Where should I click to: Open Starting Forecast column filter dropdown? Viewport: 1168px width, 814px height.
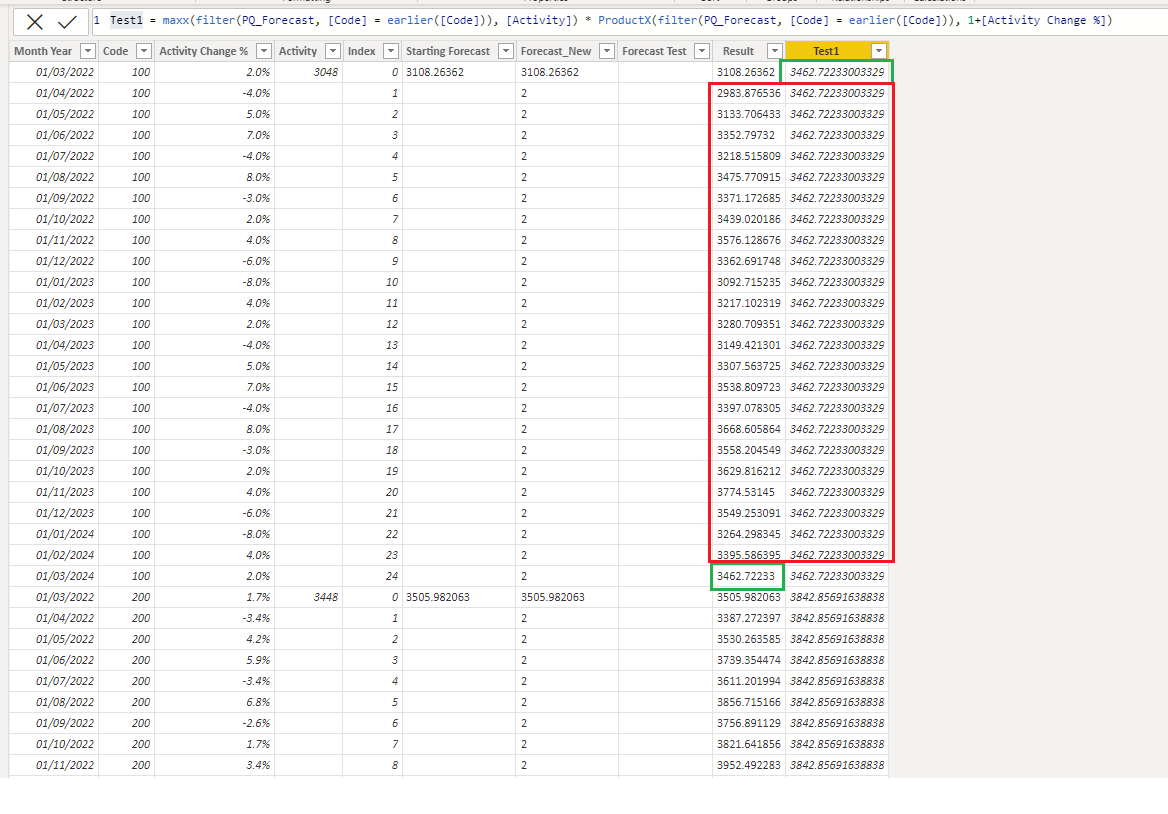pyautogui.click(x=506, y=51)
